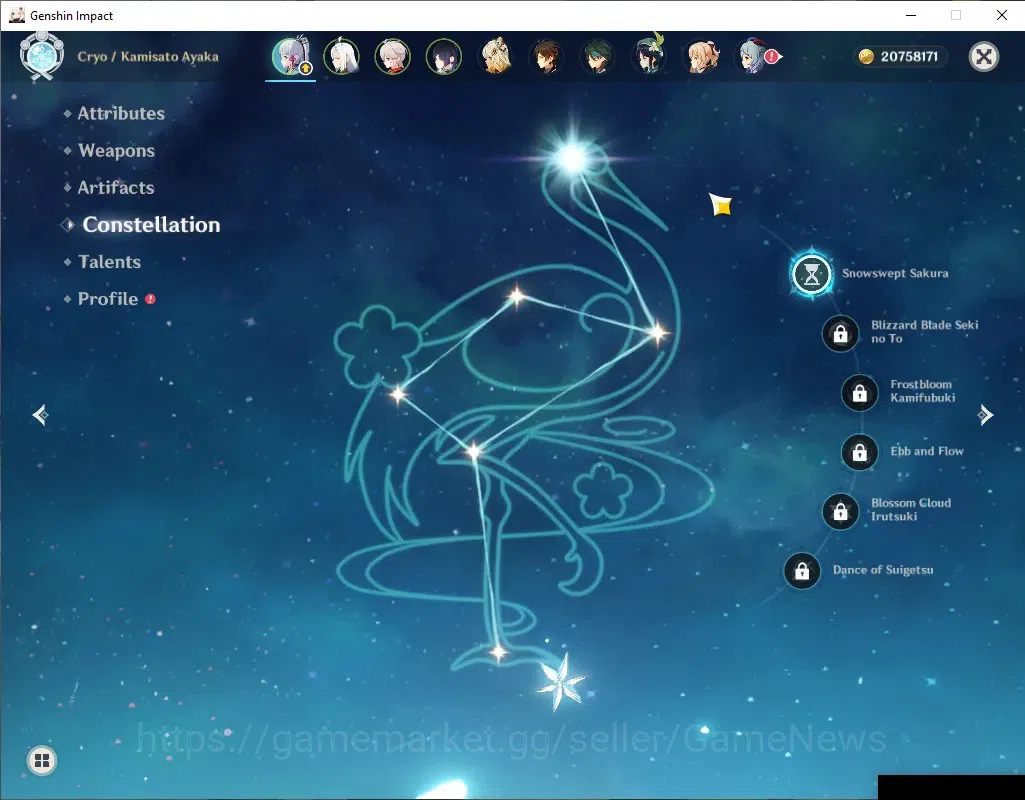Viewport: 1025px width, 800px height.
Task: Click the Blossom Cloud Irutsuki label
Action: tap(911, 509)
